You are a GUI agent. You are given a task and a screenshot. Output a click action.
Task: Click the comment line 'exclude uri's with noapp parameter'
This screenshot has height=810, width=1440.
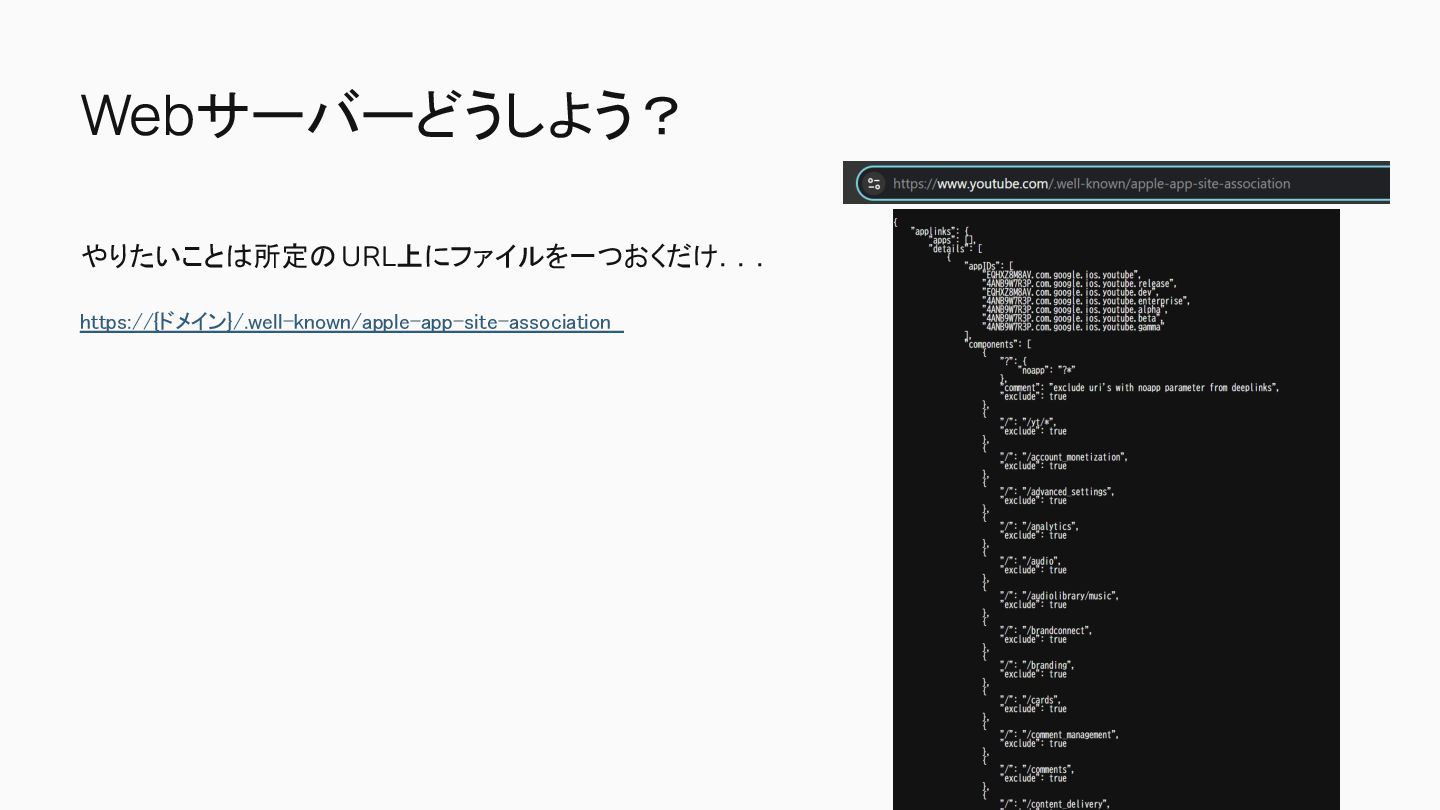tap(1140, 388)
